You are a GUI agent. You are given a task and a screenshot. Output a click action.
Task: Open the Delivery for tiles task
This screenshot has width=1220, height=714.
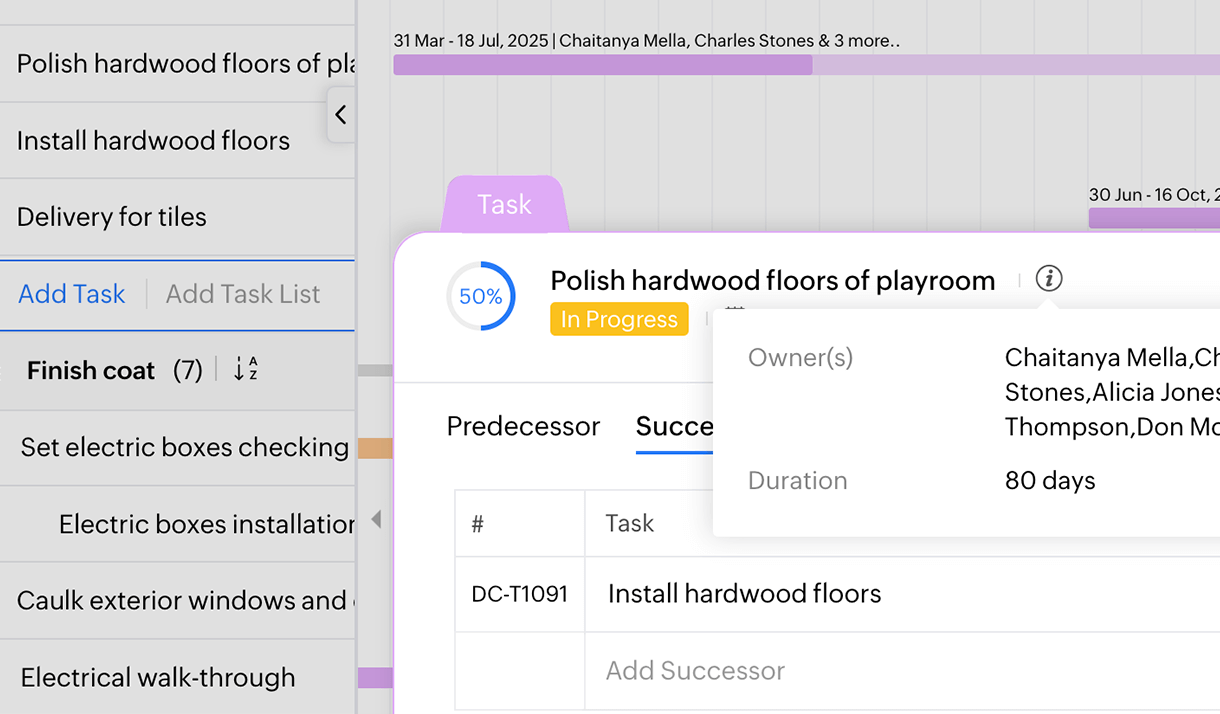(112, 217)
